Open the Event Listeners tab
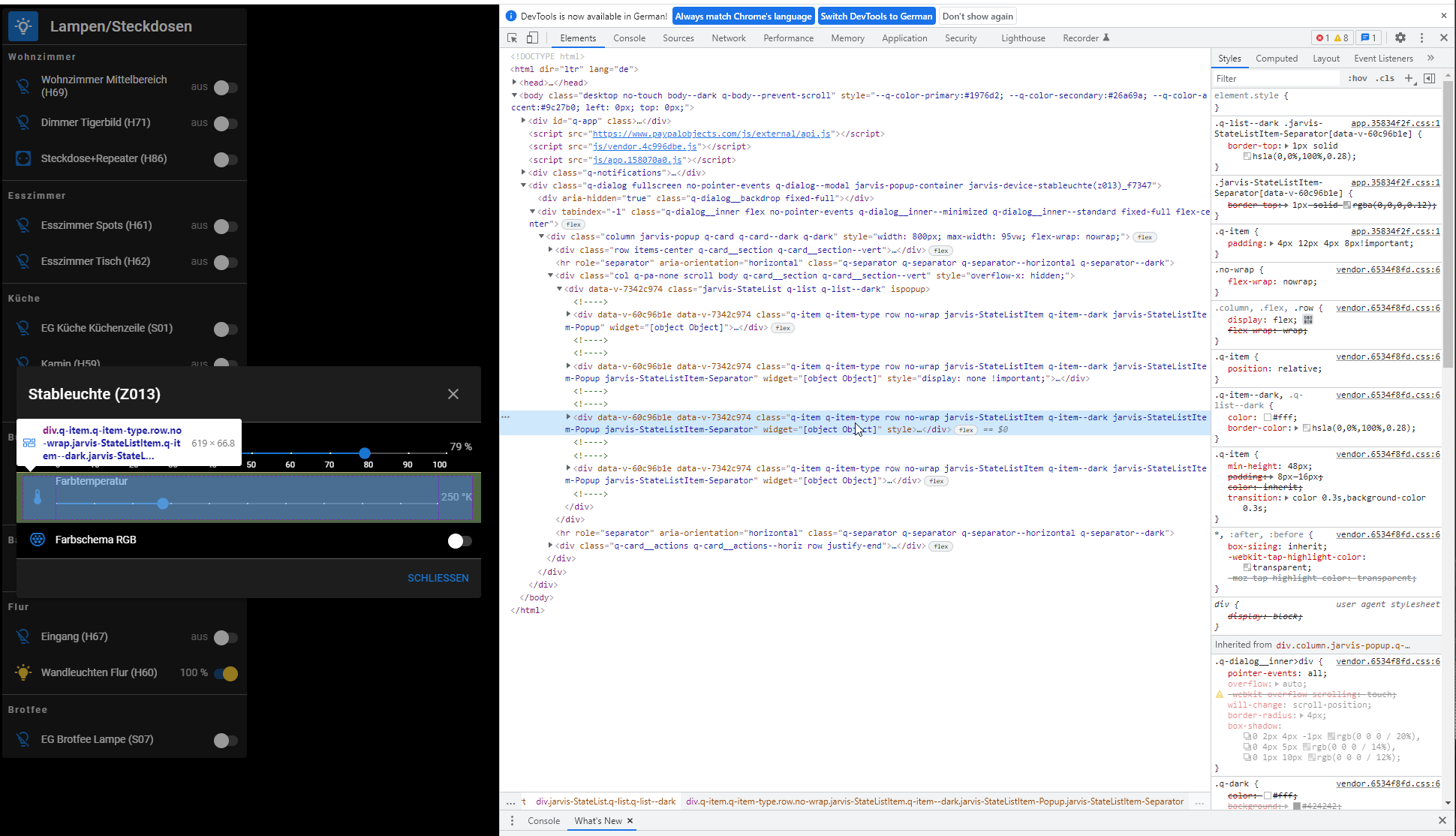The width and height of the screenshot is (1456, 836). (1383, 58)
